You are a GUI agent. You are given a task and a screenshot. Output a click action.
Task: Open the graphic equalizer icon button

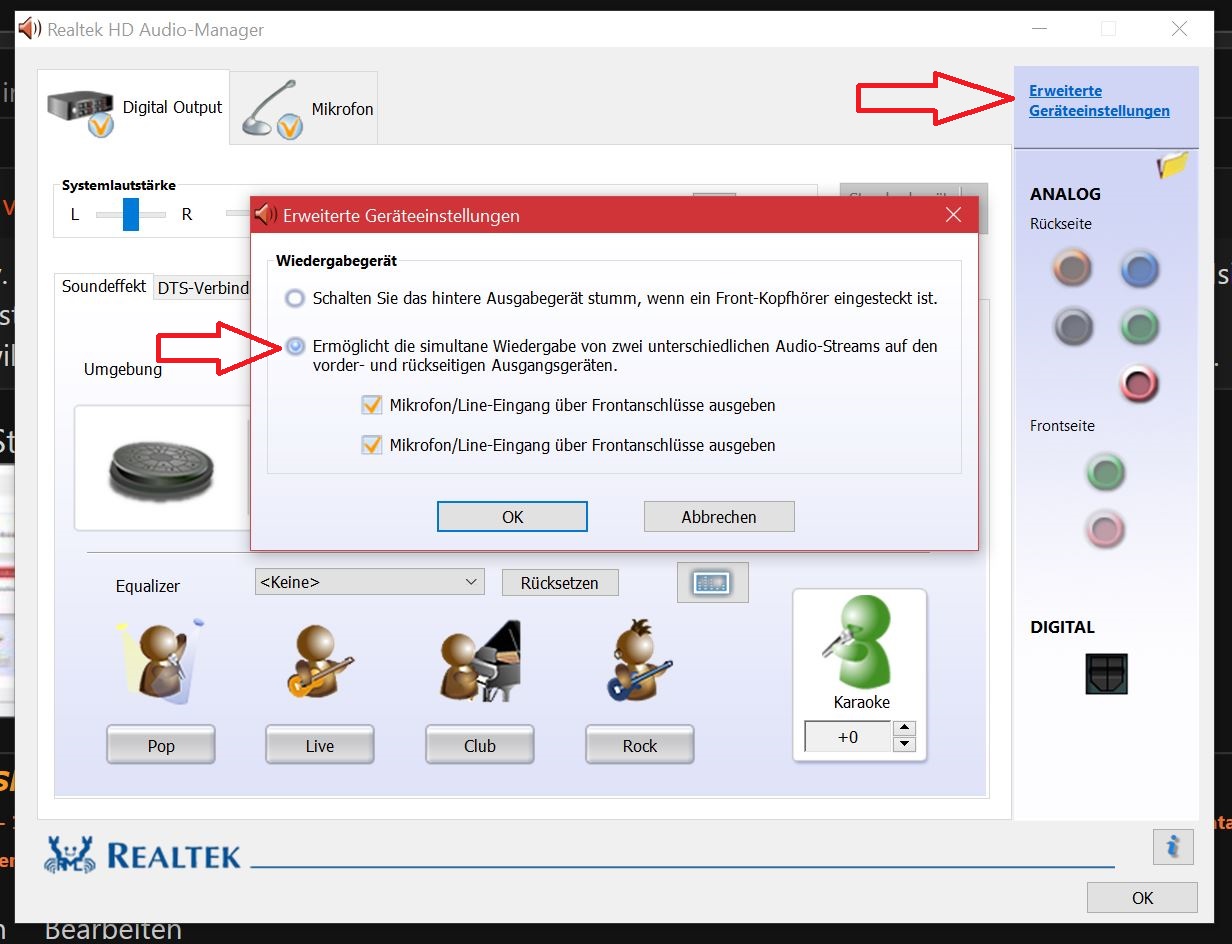coord(713,583)
